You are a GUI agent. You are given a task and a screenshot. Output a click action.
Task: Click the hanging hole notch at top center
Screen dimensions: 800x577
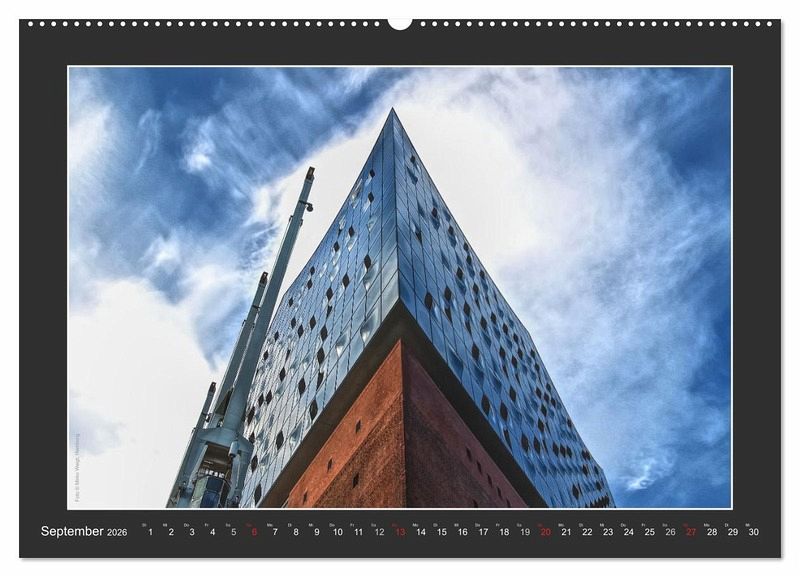[400, 22]
